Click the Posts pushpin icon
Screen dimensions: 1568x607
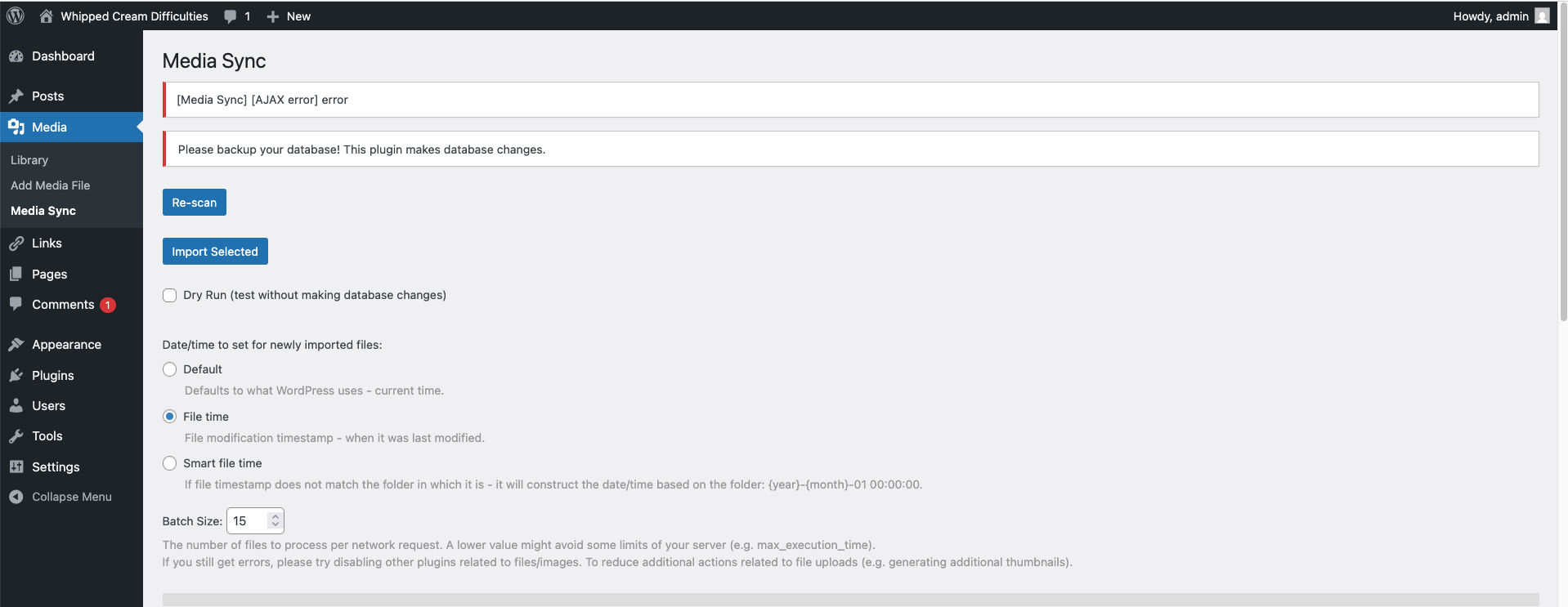(16, 96)
